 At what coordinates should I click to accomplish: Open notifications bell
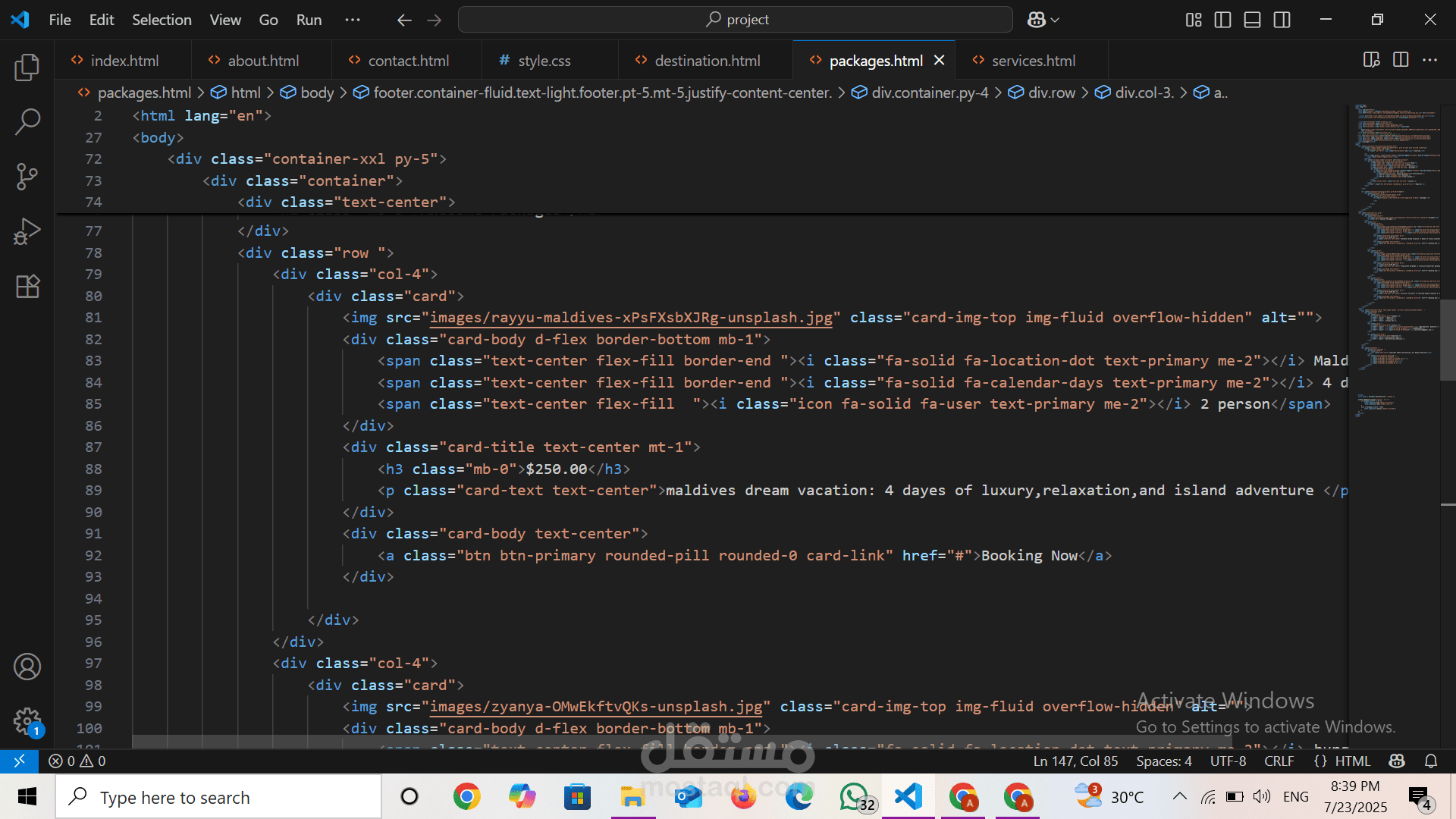(x=1431, y=761)
